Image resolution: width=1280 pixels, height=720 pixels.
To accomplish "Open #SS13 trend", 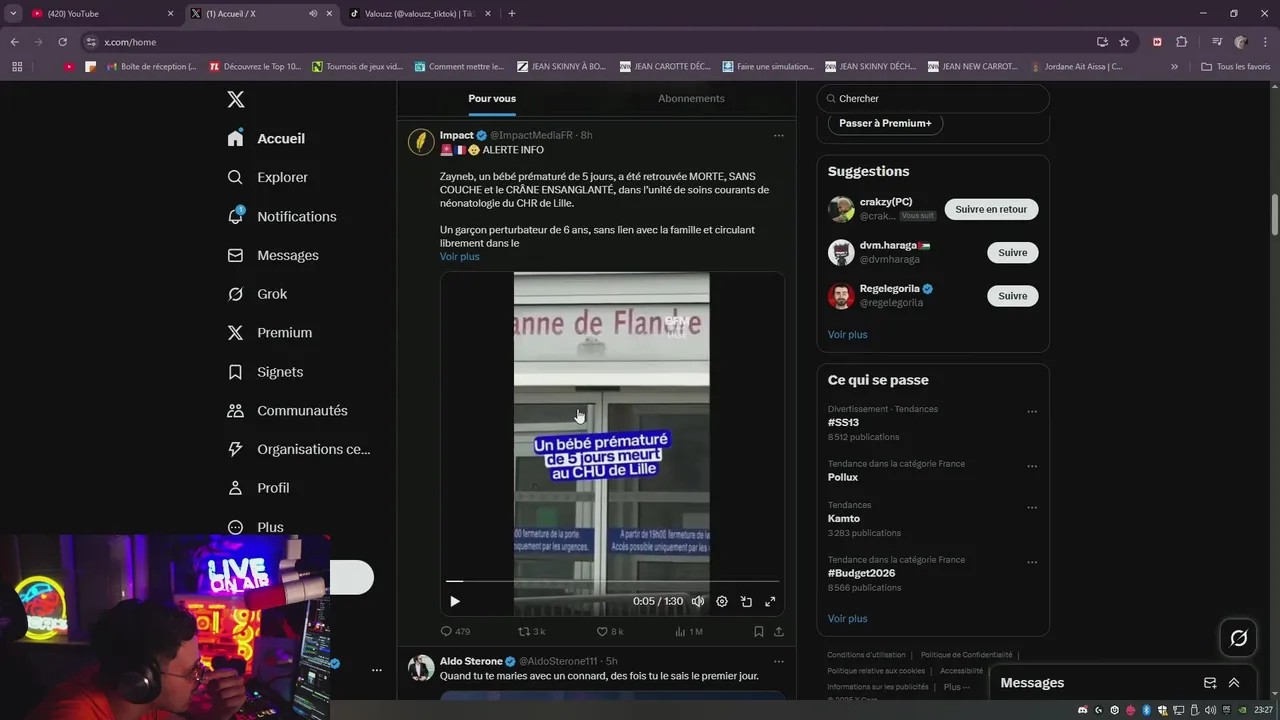I will click(843, 422).
